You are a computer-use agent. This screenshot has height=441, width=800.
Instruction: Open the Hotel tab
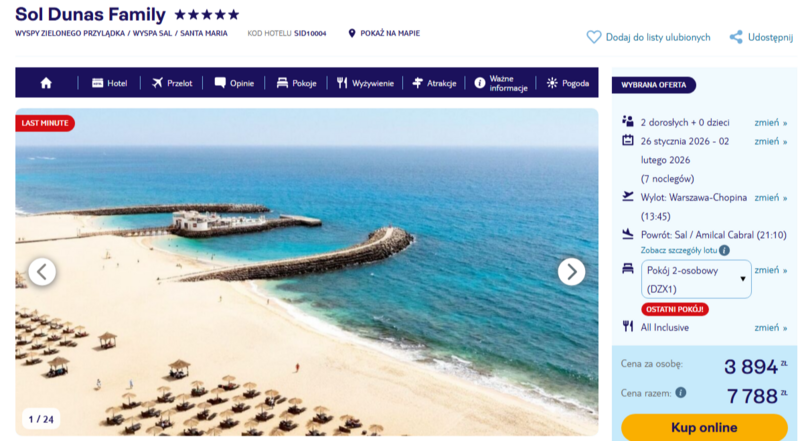click(109, 83)
